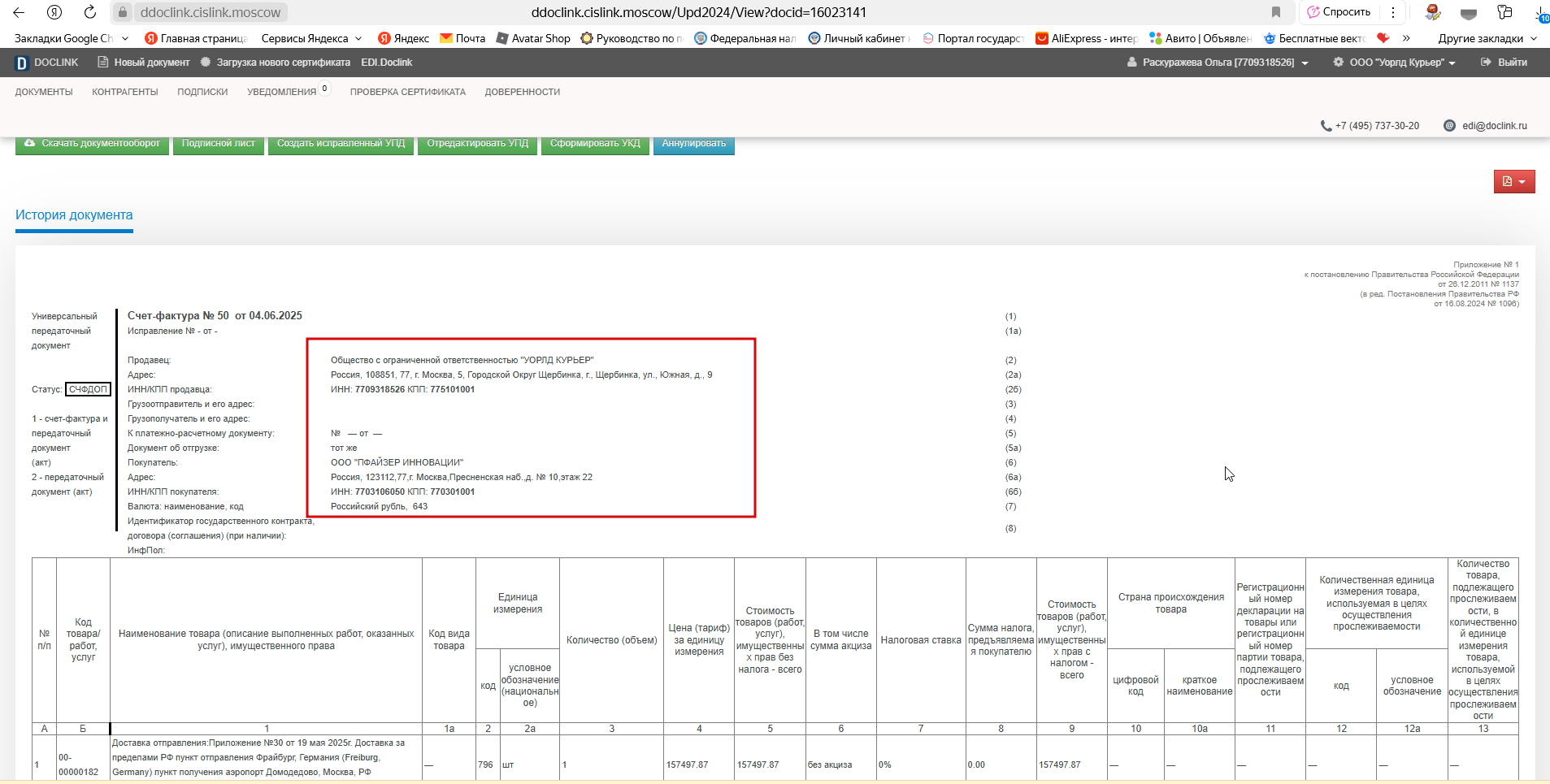Open downloads showing badge 10
Viewport: 1550px width, 784px height.
(1540, 13)
